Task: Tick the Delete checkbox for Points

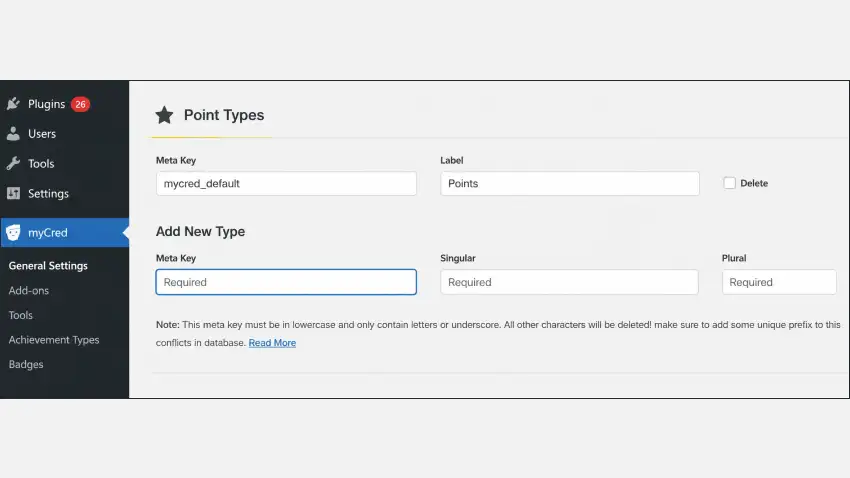Action: [730, 183]
